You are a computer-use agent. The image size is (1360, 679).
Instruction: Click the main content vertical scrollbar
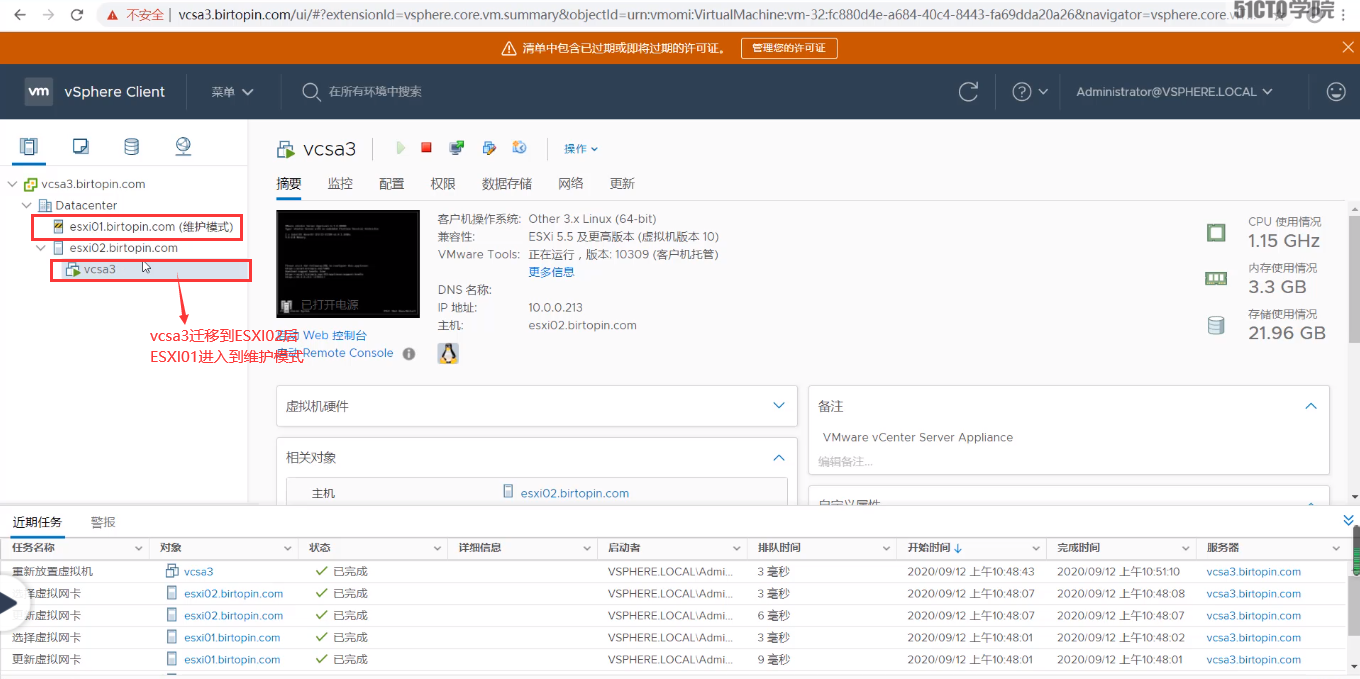point(1352,280)
